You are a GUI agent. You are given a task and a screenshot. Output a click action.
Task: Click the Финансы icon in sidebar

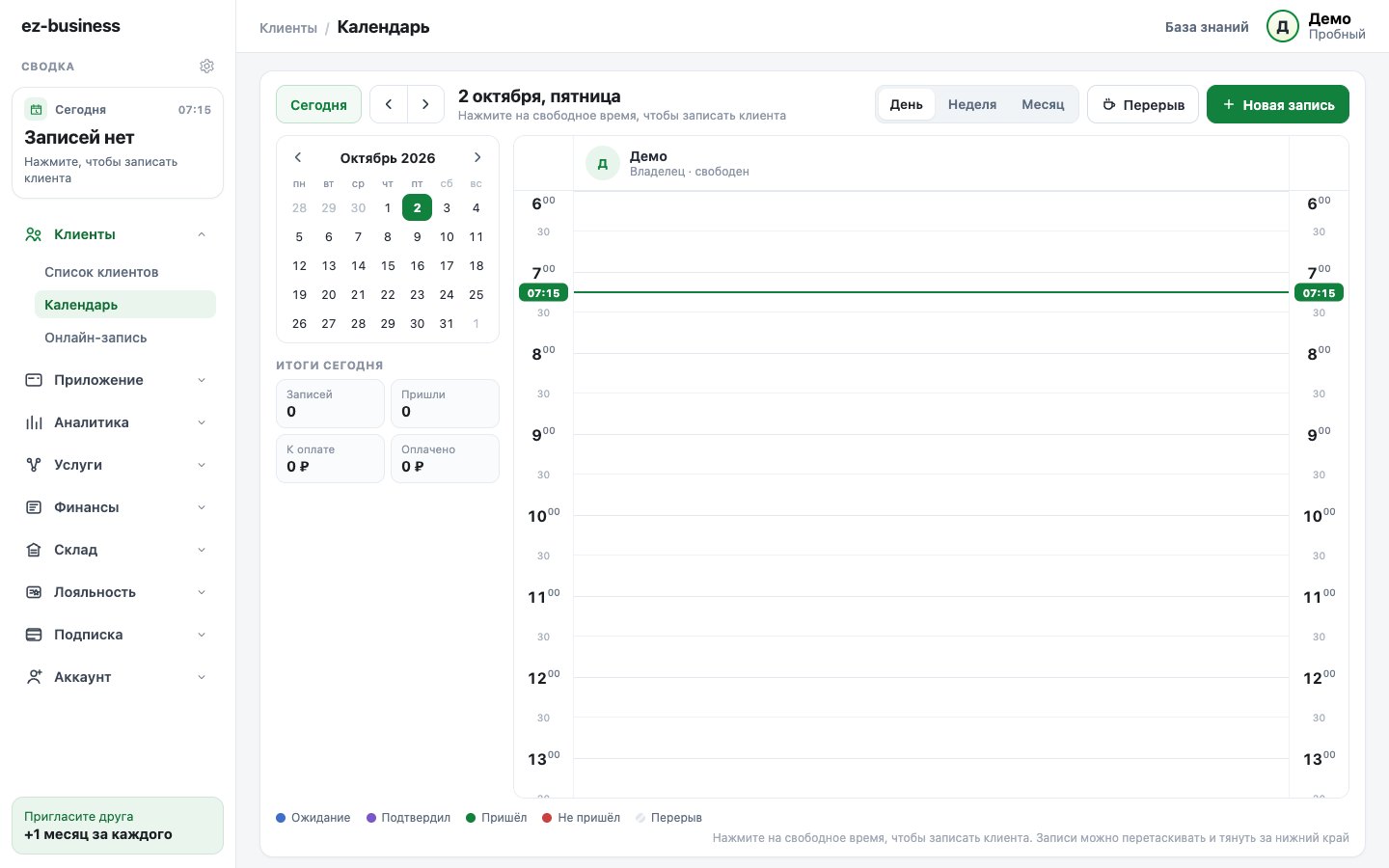34,507
